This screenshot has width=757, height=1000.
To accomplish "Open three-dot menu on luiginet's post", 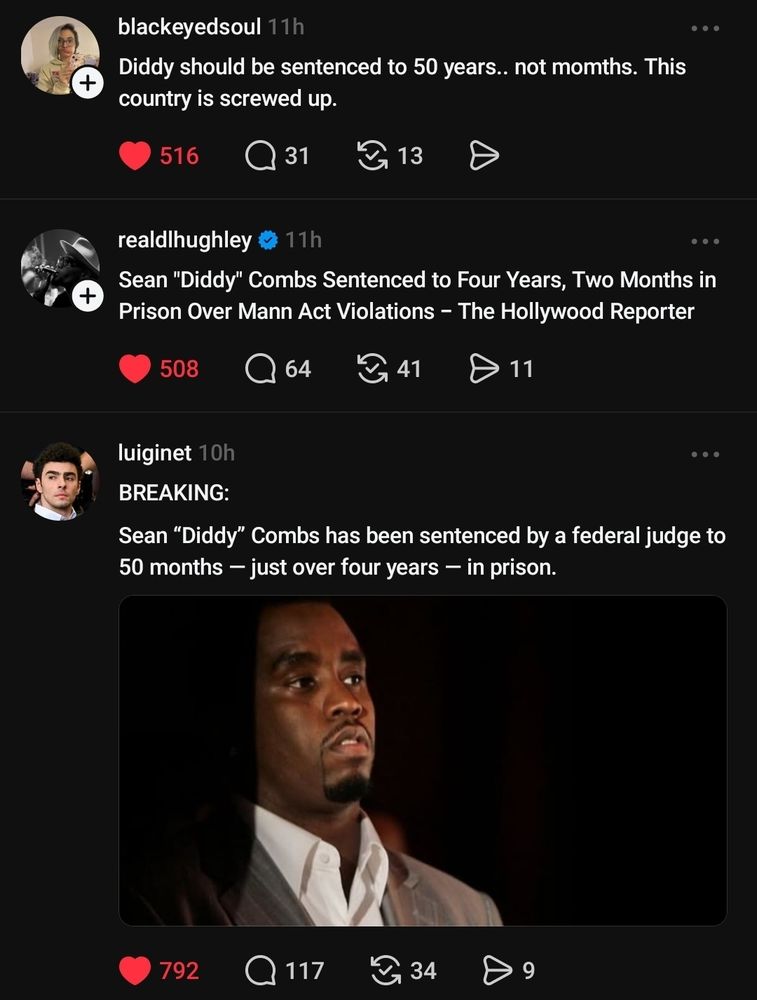I will tap(705, 454).
